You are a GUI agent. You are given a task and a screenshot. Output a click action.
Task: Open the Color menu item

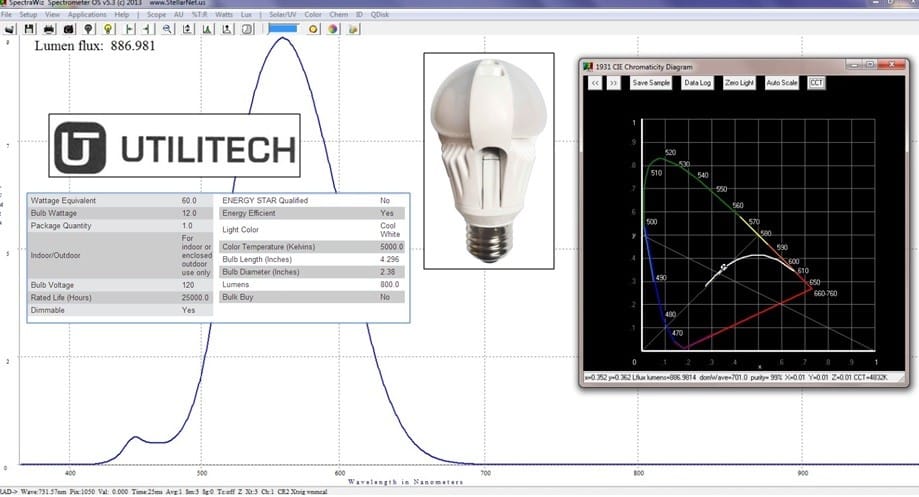pos(312,14)
